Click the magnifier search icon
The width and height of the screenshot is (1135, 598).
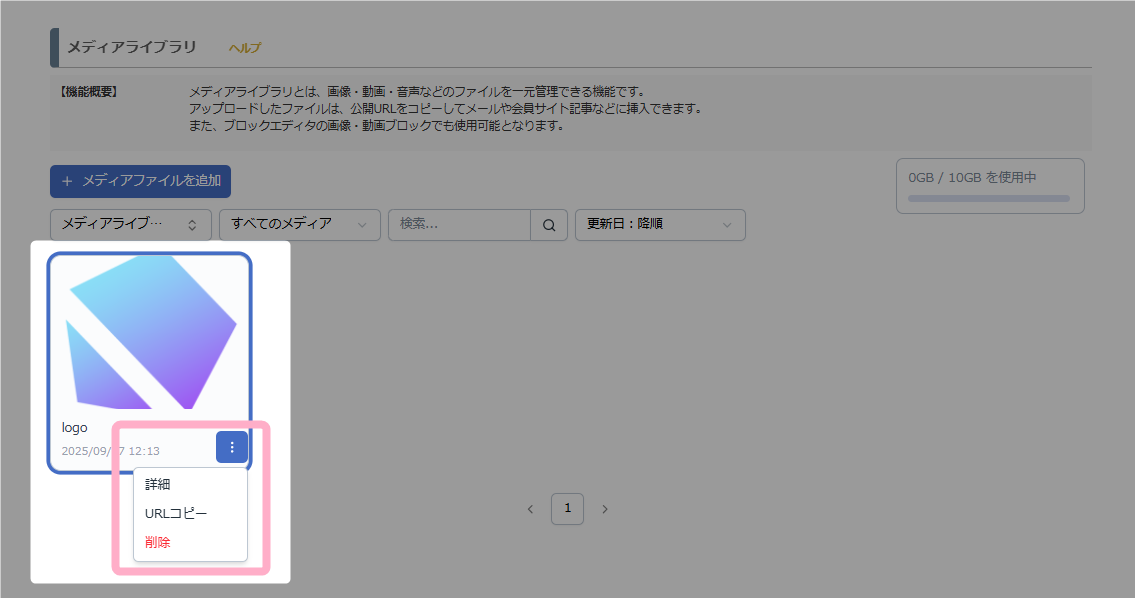pyautogui.click(x=549, y=225)
